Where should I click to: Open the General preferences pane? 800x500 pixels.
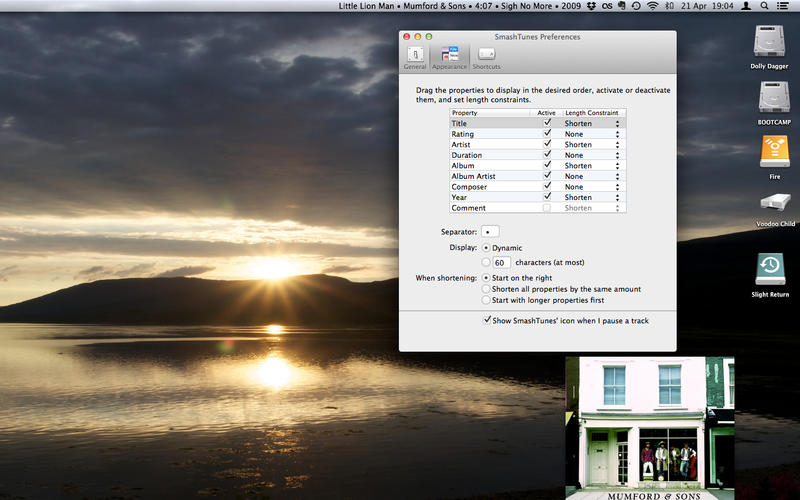(x=414, y=57)
